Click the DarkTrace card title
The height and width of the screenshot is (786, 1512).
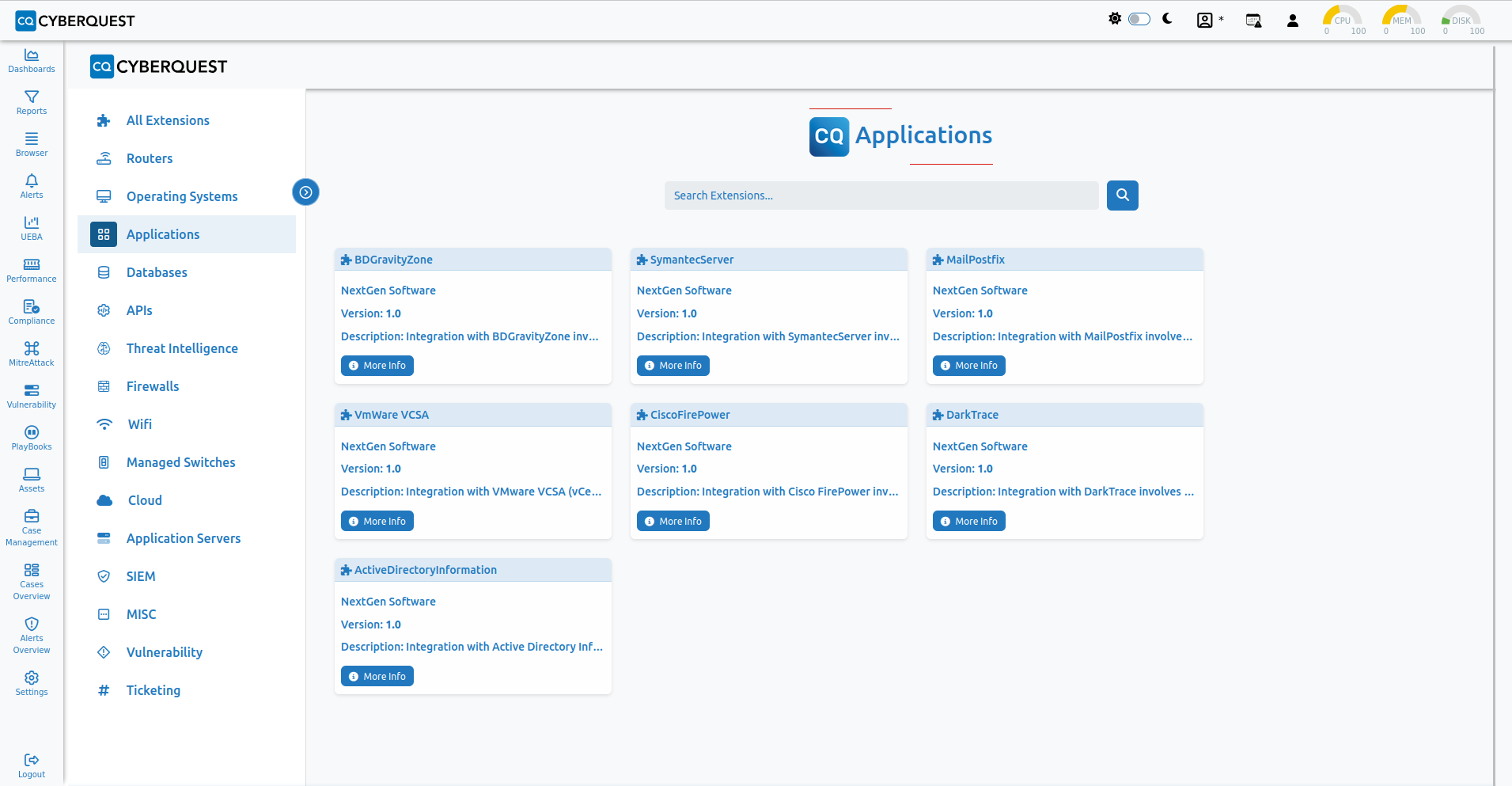pos(972,415)
